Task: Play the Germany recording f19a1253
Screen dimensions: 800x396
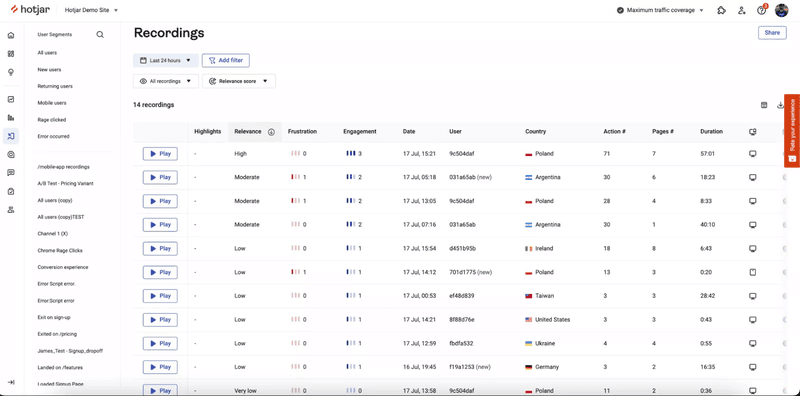Action: pyautogui.click(x=160, y=367)
